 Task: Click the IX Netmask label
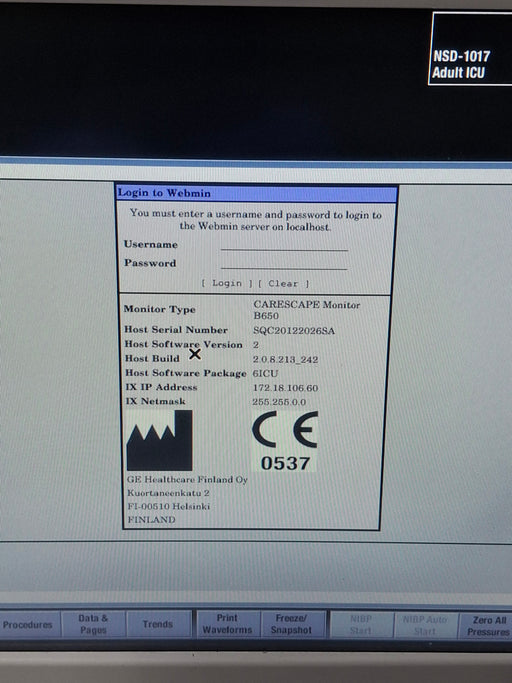click(156, 401)
